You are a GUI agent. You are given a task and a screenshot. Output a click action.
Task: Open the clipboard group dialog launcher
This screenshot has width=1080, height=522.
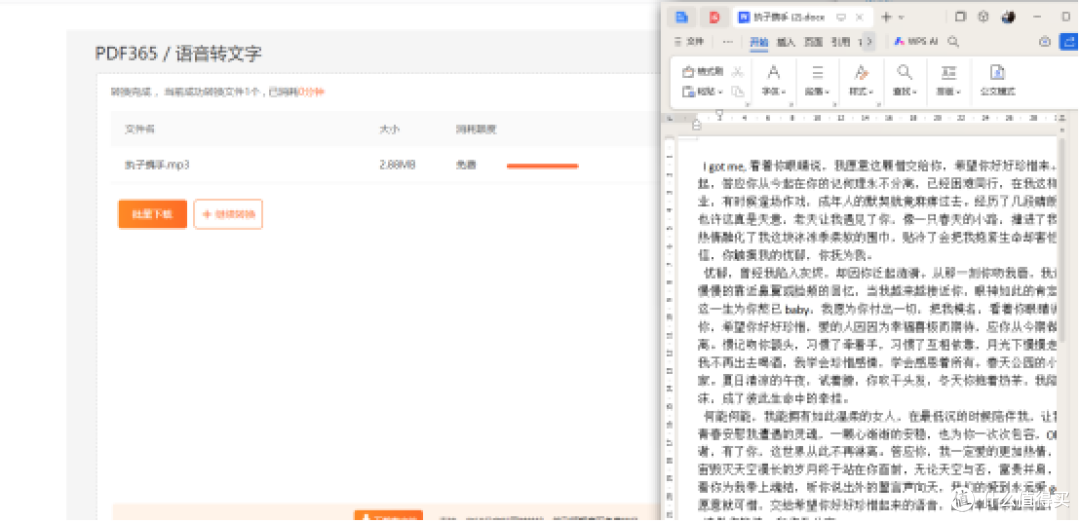tap(747, 105)
